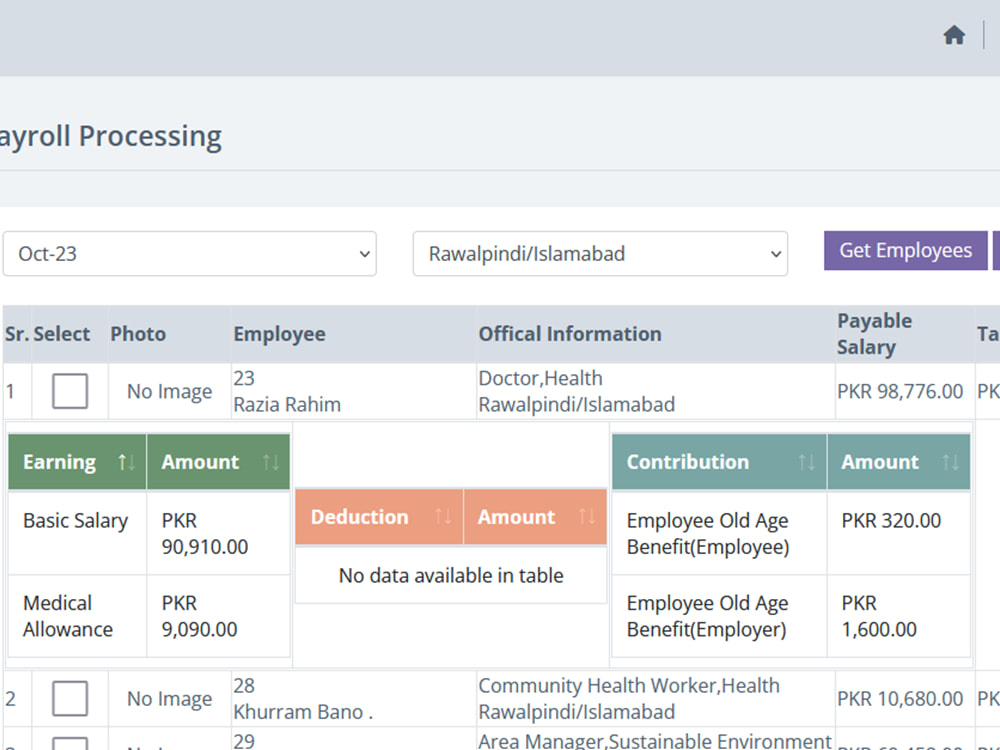Click the Photo column header
Screen dimensions: 1000x750
(138, 334)
